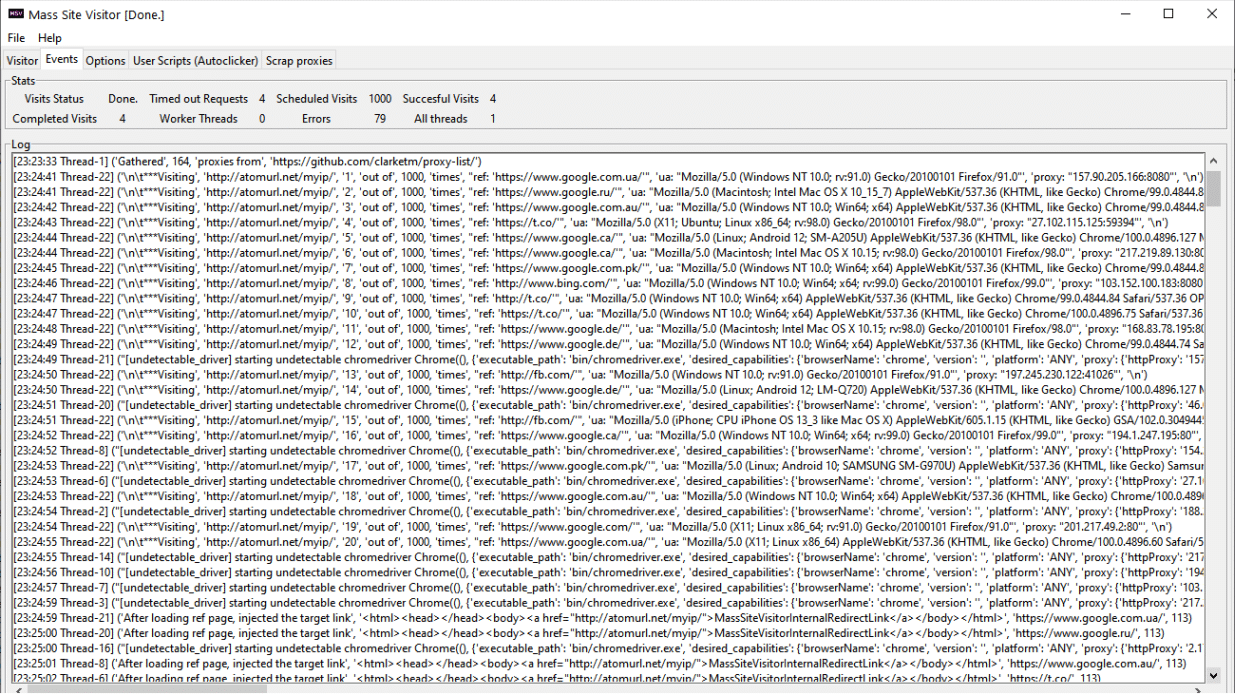
Task: Maximize the Mass Site Visitor window
Action: tap(1168, 14)
